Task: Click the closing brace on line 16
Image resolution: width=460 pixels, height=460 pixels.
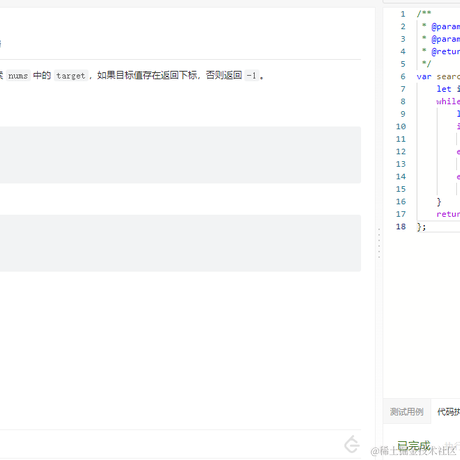Action: point(439,202)
